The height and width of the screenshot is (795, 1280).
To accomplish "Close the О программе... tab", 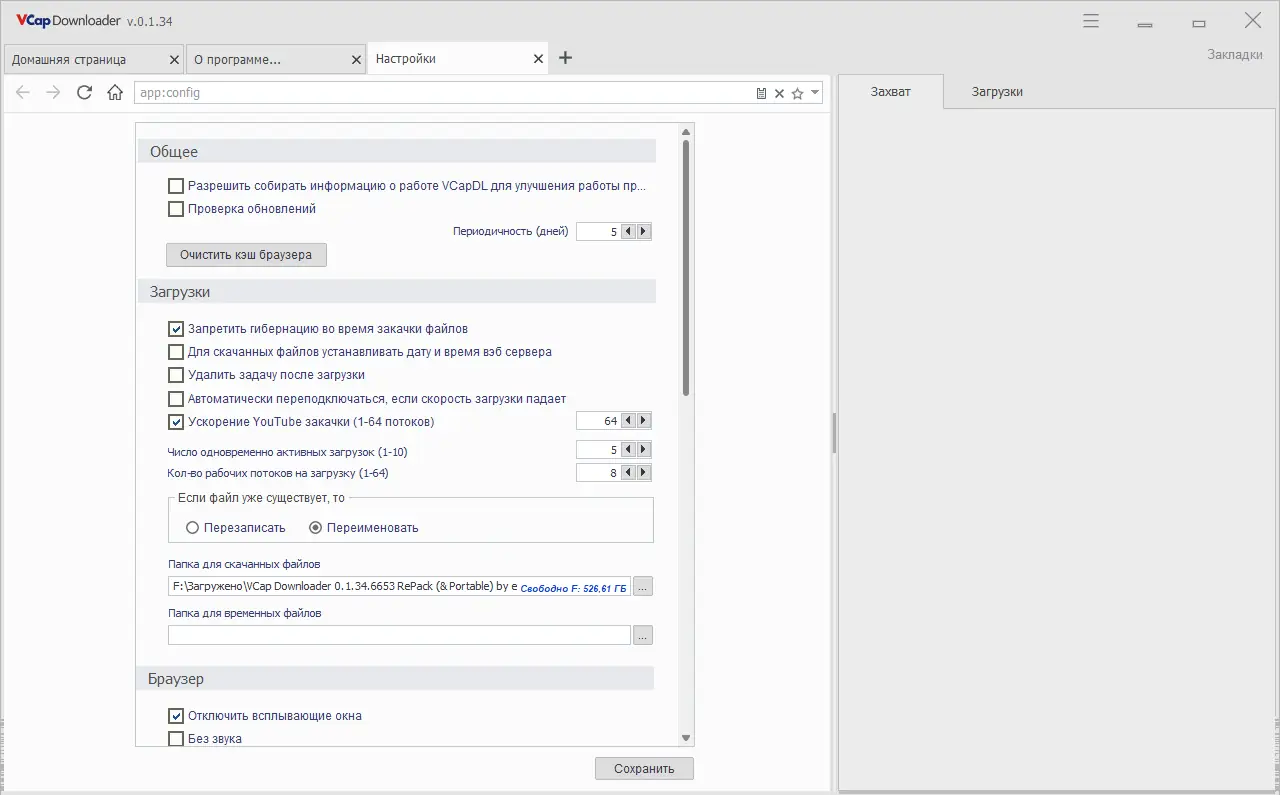I will pos(357,60).
